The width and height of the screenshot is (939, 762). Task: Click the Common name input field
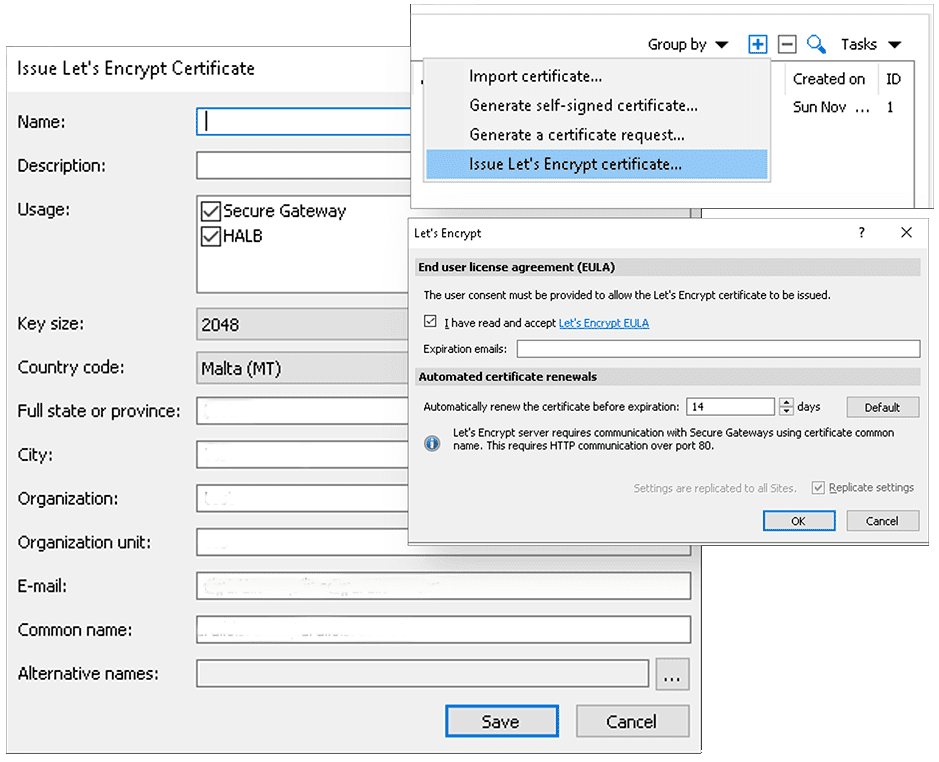[443, 630]
